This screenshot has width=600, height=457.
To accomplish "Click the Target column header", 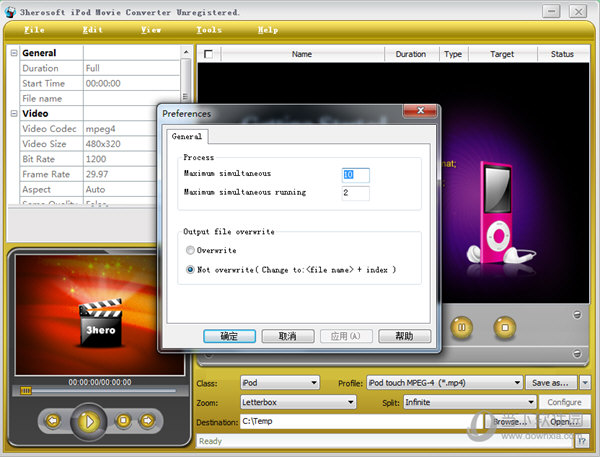I will point(502,54).
